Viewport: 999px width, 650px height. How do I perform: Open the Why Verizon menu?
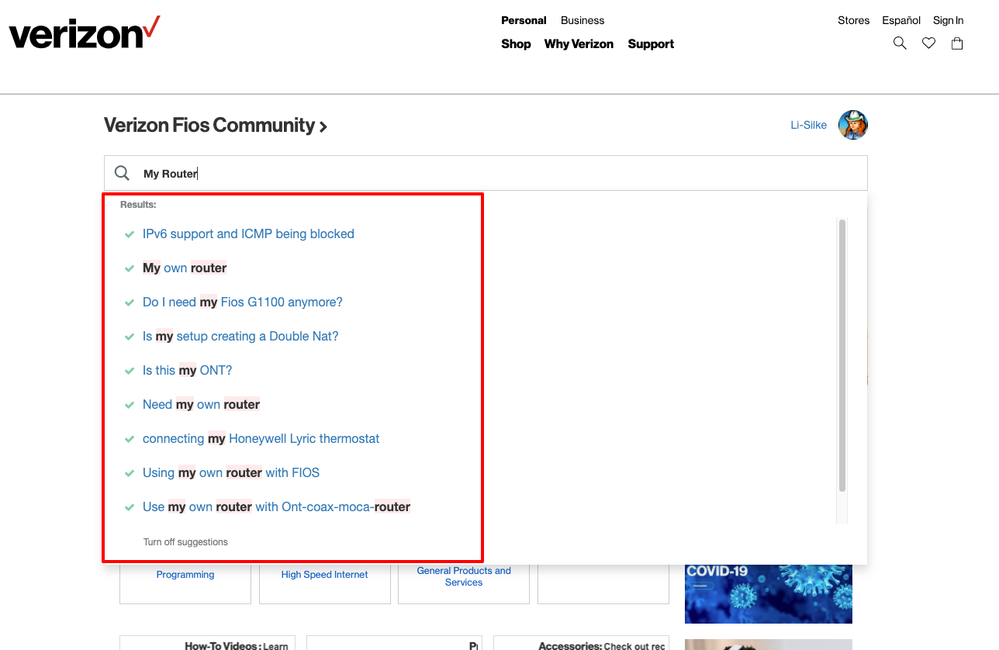click(x=579, y=44)
